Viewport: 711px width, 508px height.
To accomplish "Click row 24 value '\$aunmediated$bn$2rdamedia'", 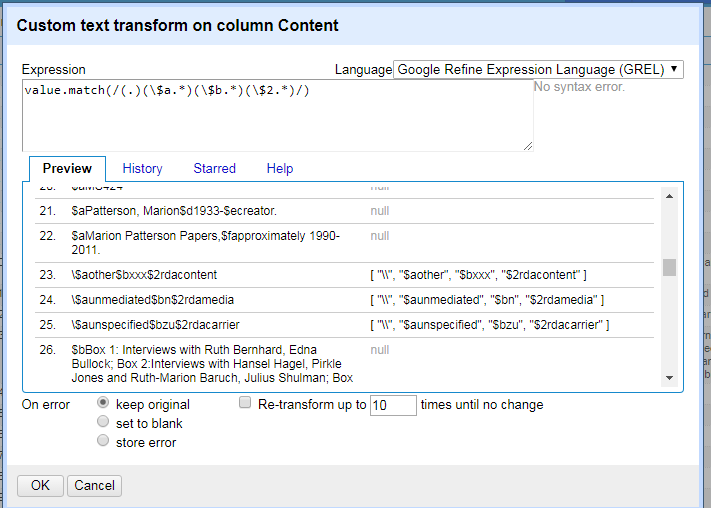I will tap(152, 300).
